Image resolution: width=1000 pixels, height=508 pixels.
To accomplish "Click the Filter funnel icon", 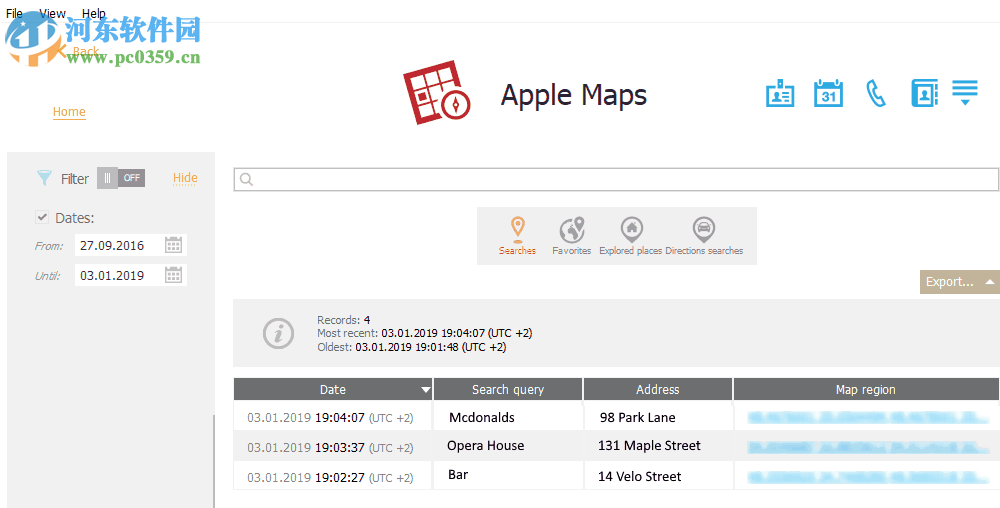I will point(44,178).
